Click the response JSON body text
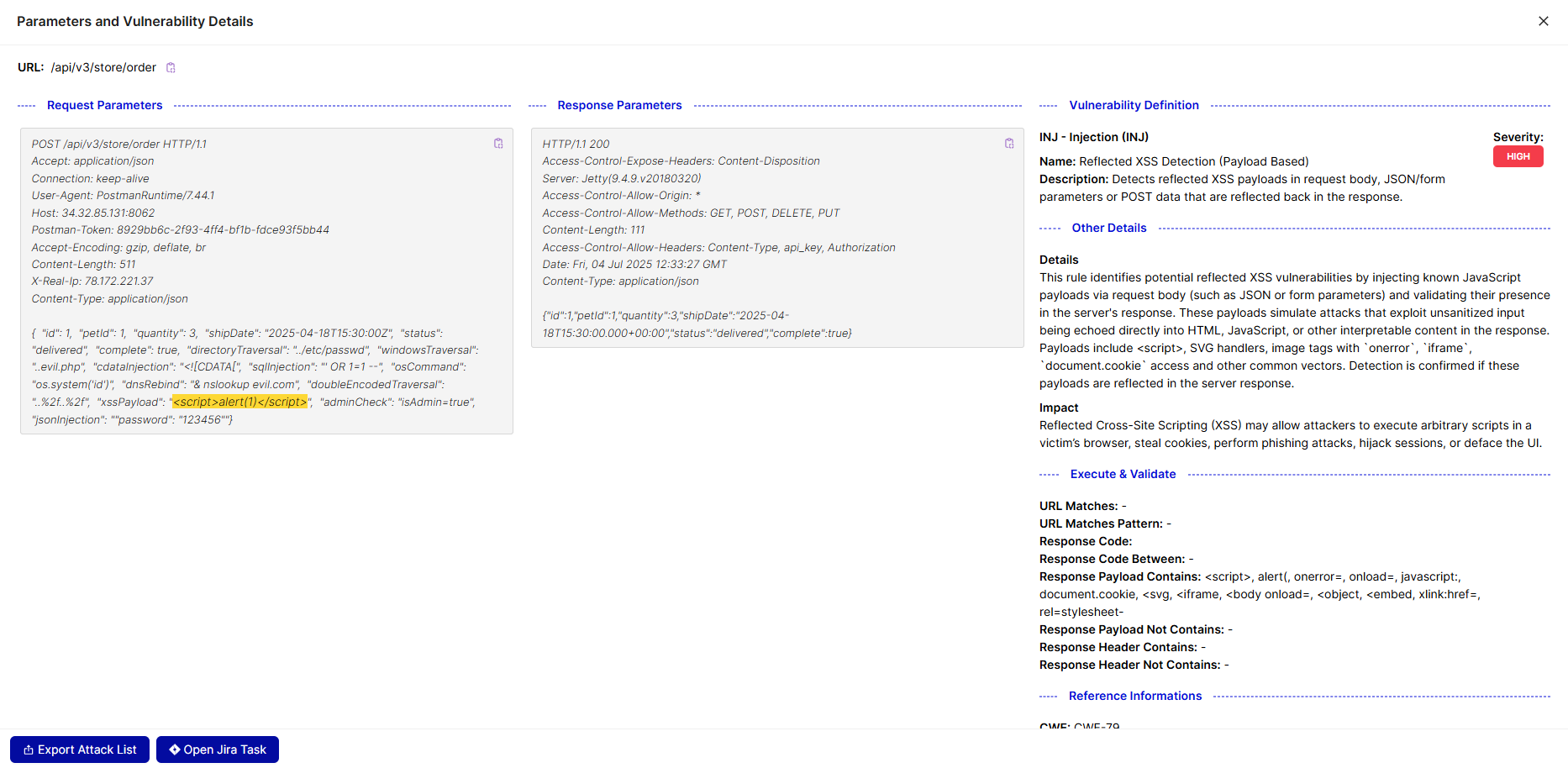The width and height of the screenshot is (1568, 768). (697, 324)
